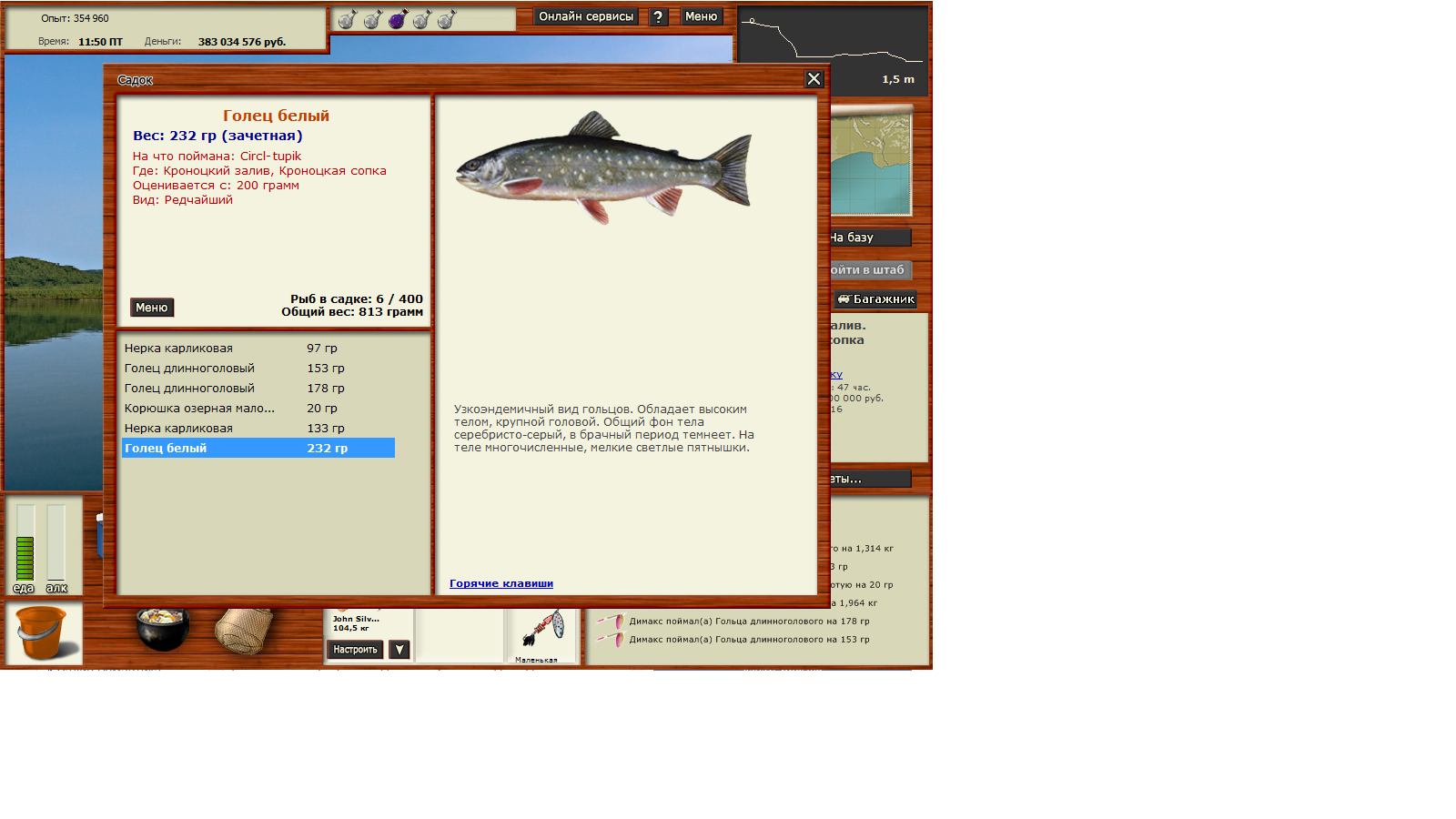
Task: Click the depth profile chart showing 1,5 m
Action: coord(833,50)
